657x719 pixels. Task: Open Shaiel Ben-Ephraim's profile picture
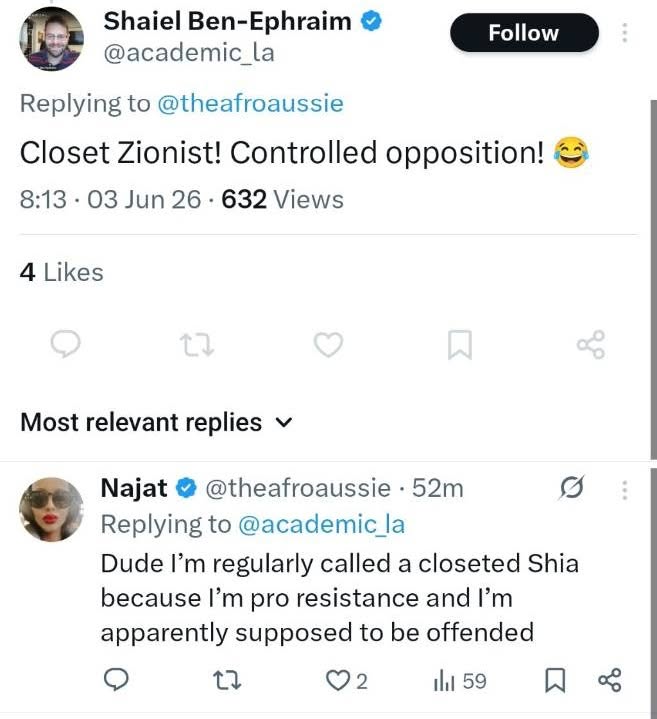pyautogui.click(x=51, y=39)
